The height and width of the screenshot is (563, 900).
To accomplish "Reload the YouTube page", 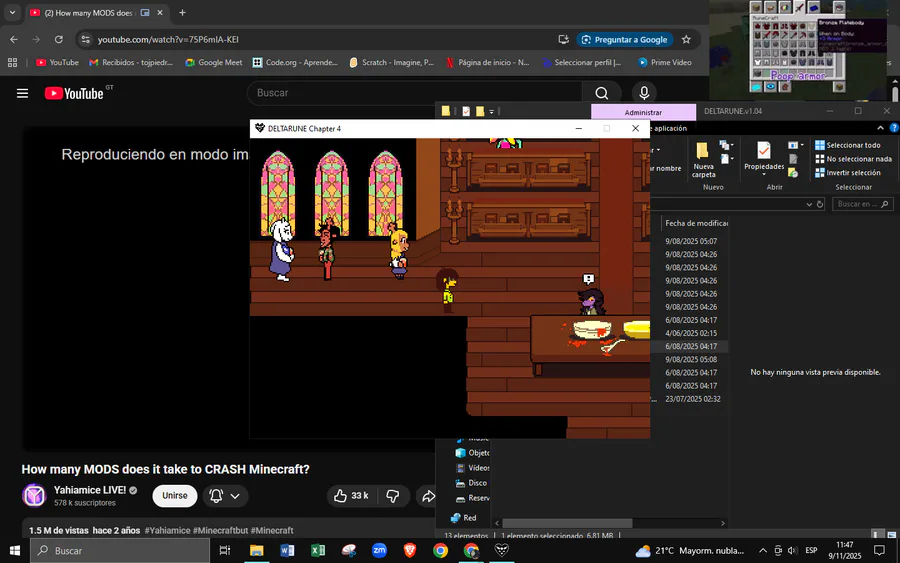I will click(59, 40).
